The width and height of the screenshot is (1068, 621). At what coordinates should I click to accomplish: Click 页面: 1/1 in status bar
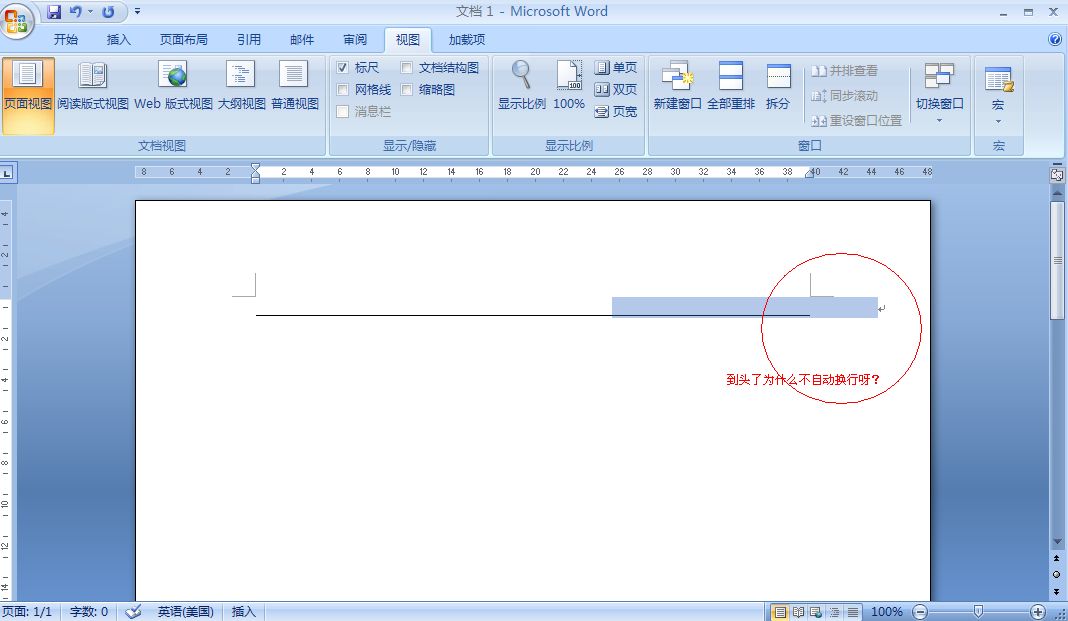point(27,612)
